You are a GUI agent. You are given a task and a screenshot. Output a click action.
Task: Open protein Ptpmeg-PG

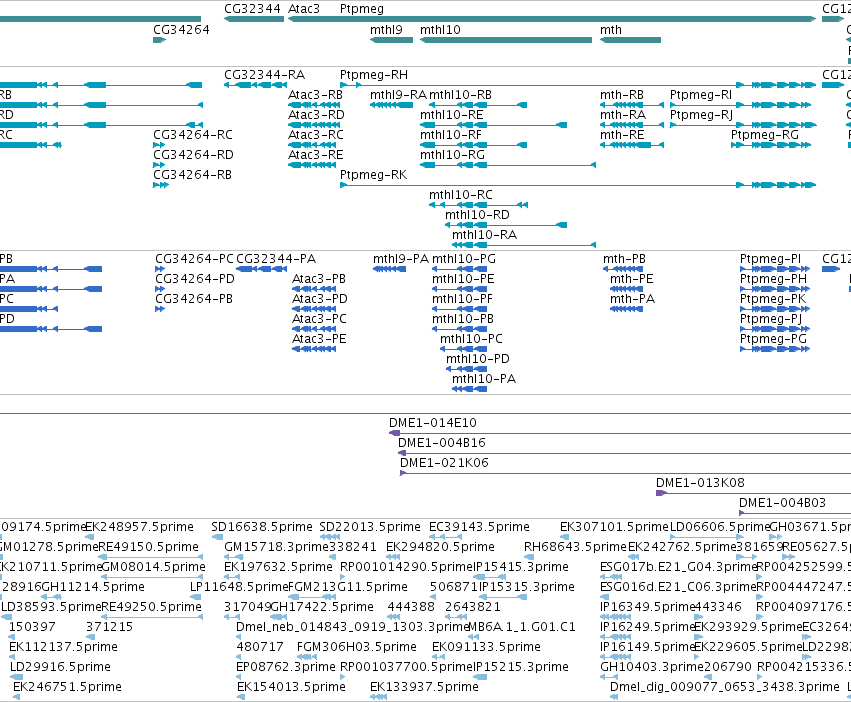tap(773, 339)
